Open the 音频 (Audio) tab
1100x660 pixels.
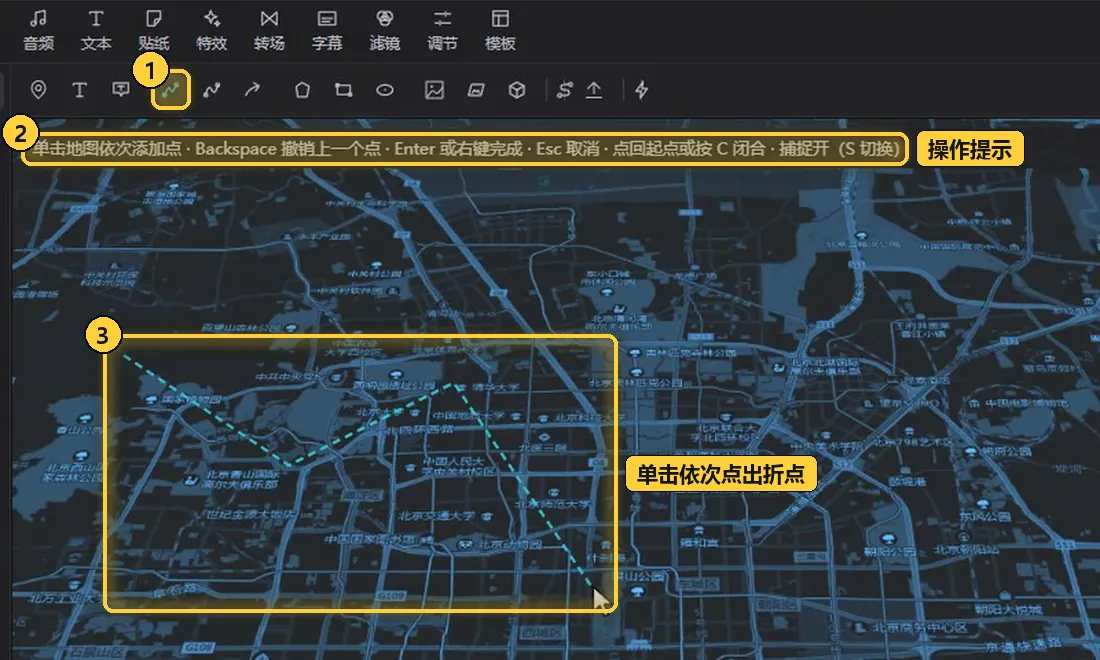[x=39, y=31]
